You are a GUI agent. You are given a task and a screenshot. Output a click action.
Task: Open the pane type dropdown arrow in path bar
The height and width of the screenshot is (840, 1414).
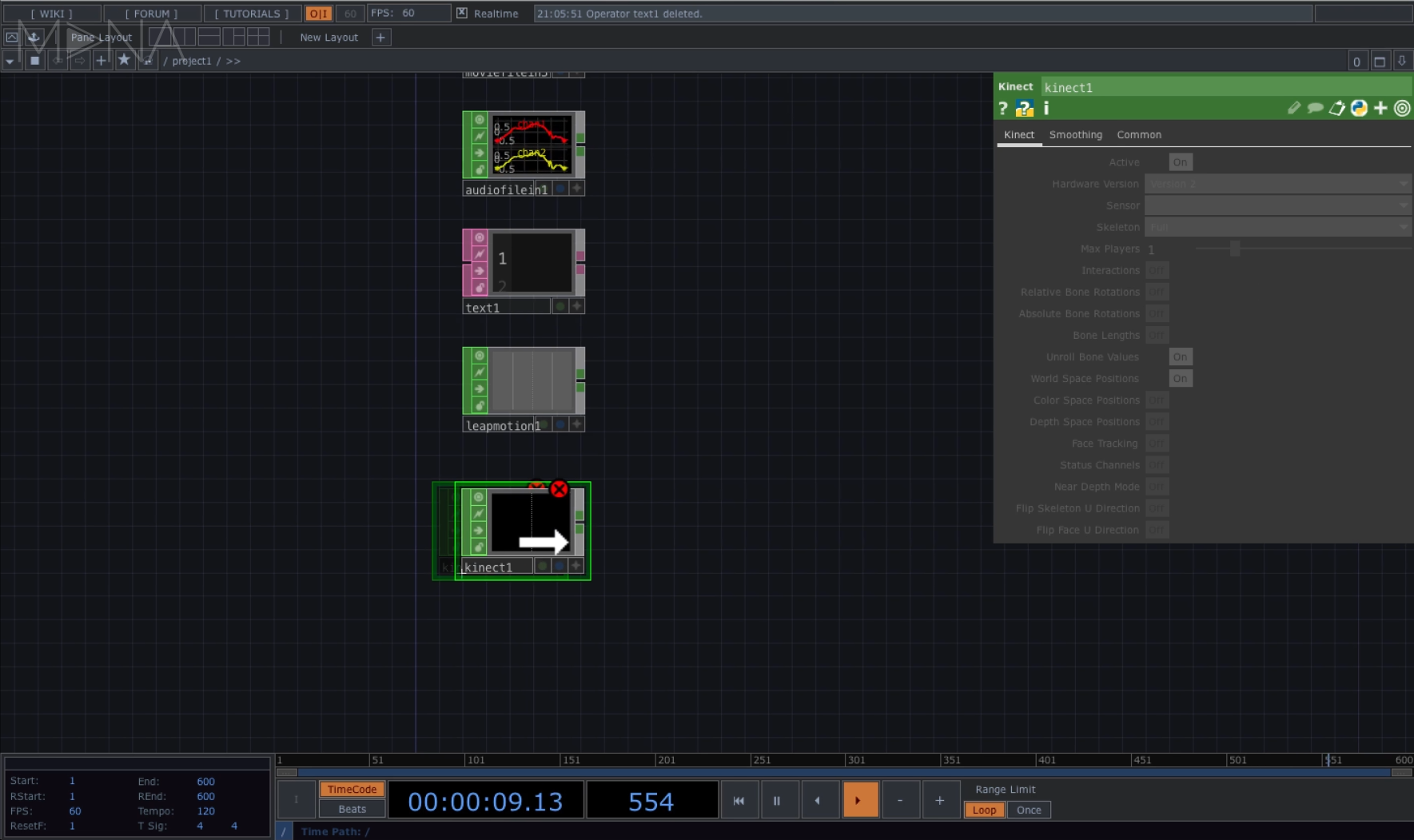tap(10, 62)
